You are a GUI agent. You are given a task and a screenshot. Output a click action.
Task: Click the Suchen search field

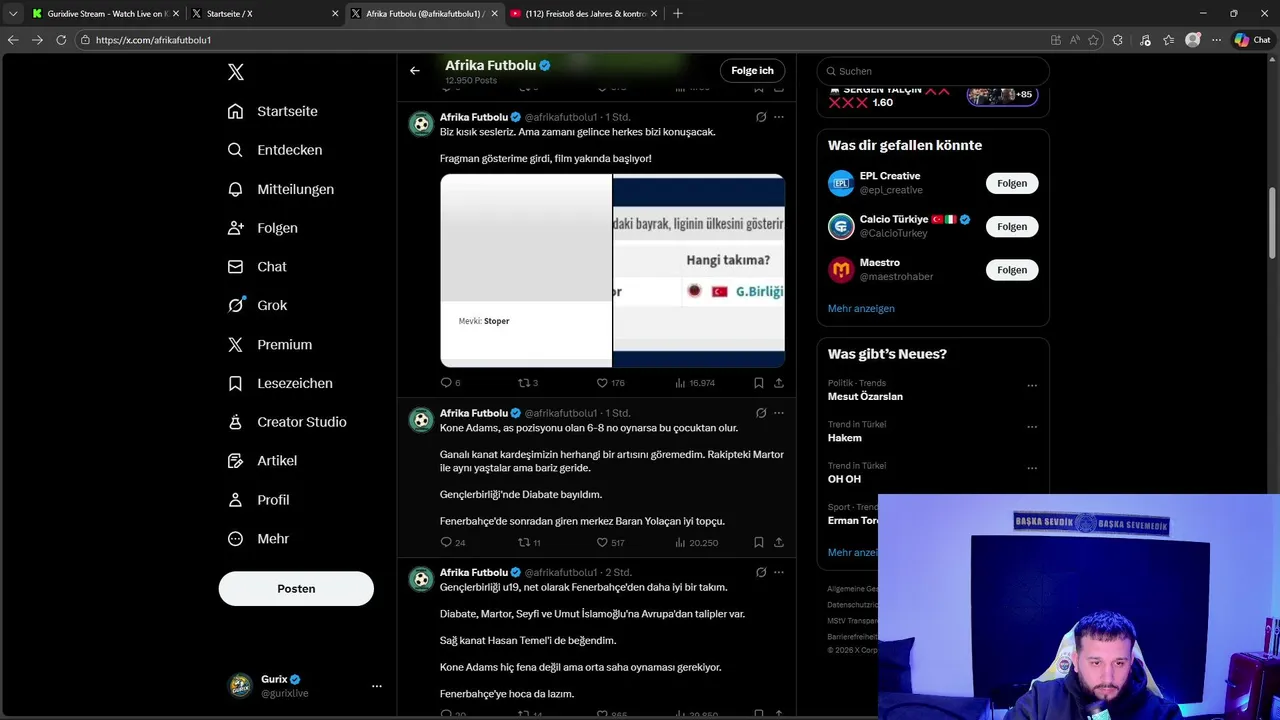tap(933, 71)
